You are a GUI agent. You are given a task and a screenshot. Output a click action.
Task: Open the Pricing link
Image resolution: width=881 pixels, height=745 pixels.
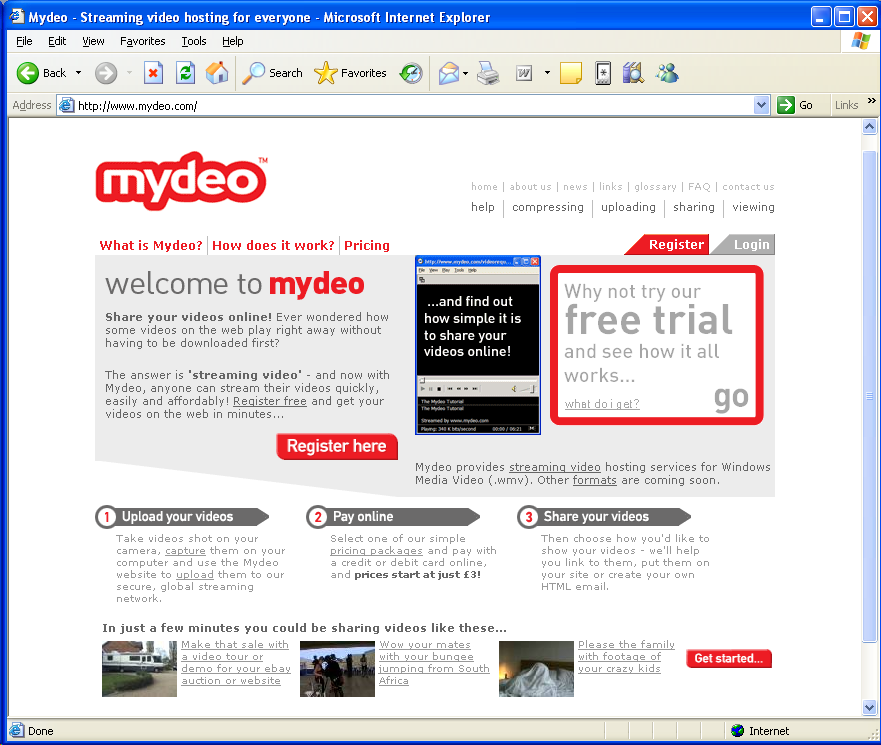(x=367, y=246)
